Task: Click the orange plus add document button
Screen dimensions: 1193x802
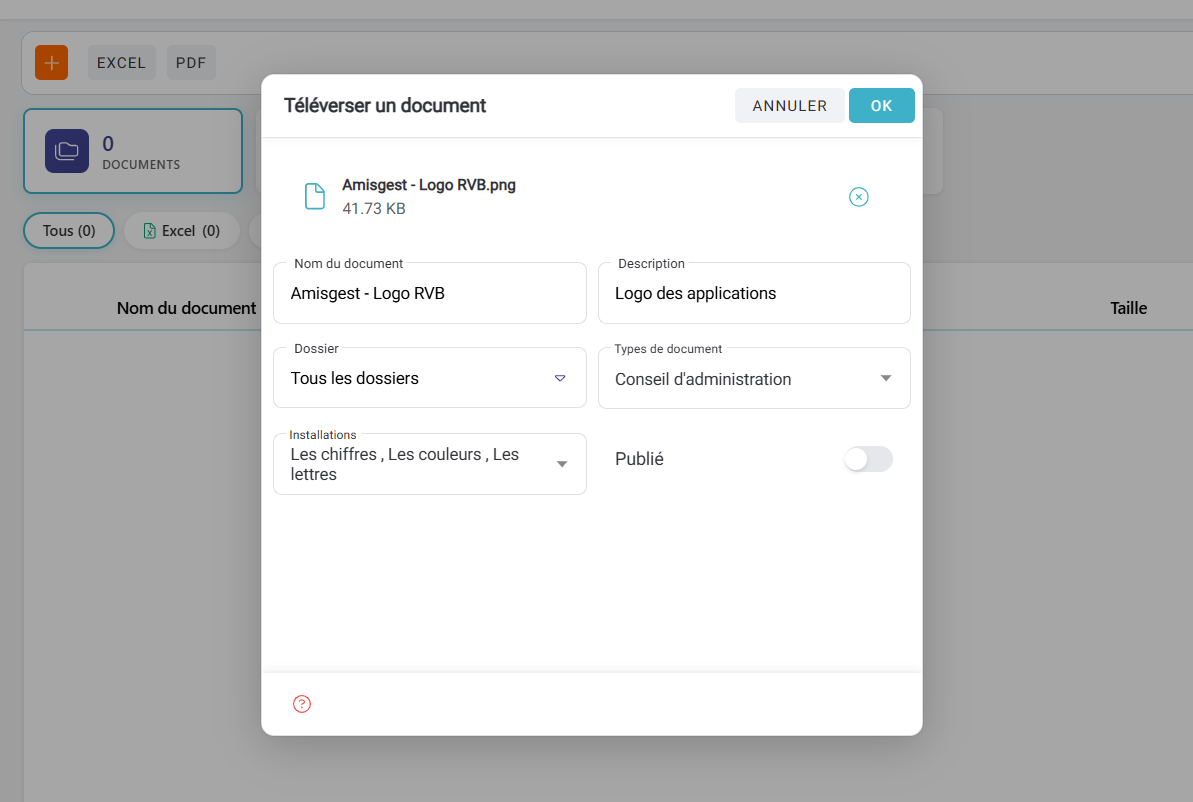Action: pos(51,63)
